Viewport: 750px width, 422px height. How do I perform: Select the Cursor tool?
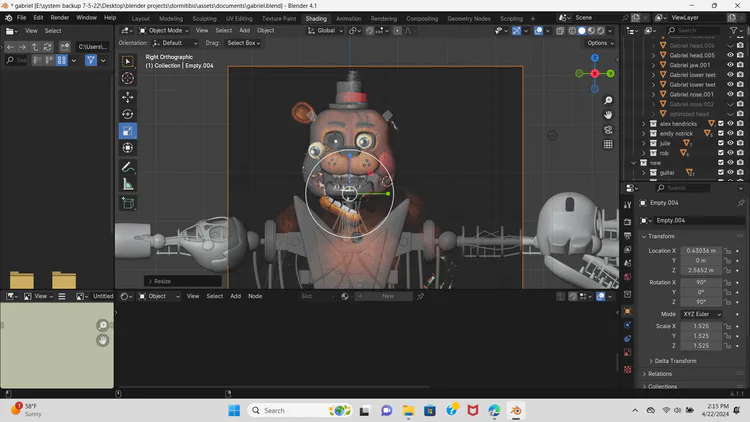click(128, 78)
